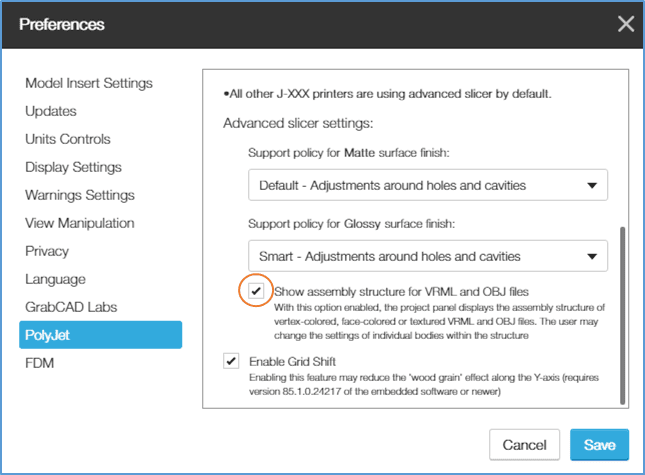Screen dimensions: 645x475
Task: Click the Matte support policy dropdown arrow
Action: tap(592, 185)
